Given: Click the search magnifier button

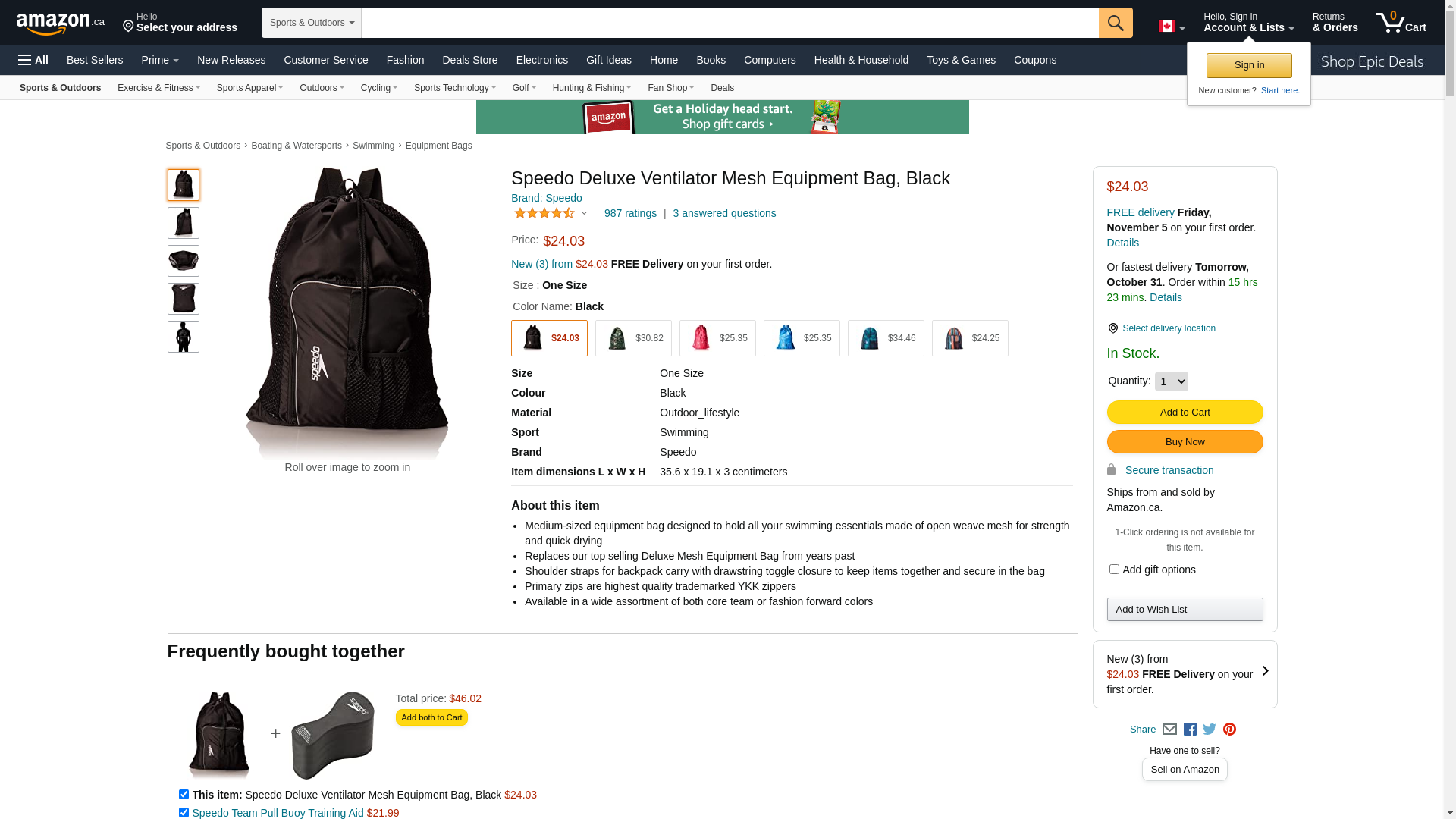Looking at the screenshot, I should click(x=1115, y=23).
